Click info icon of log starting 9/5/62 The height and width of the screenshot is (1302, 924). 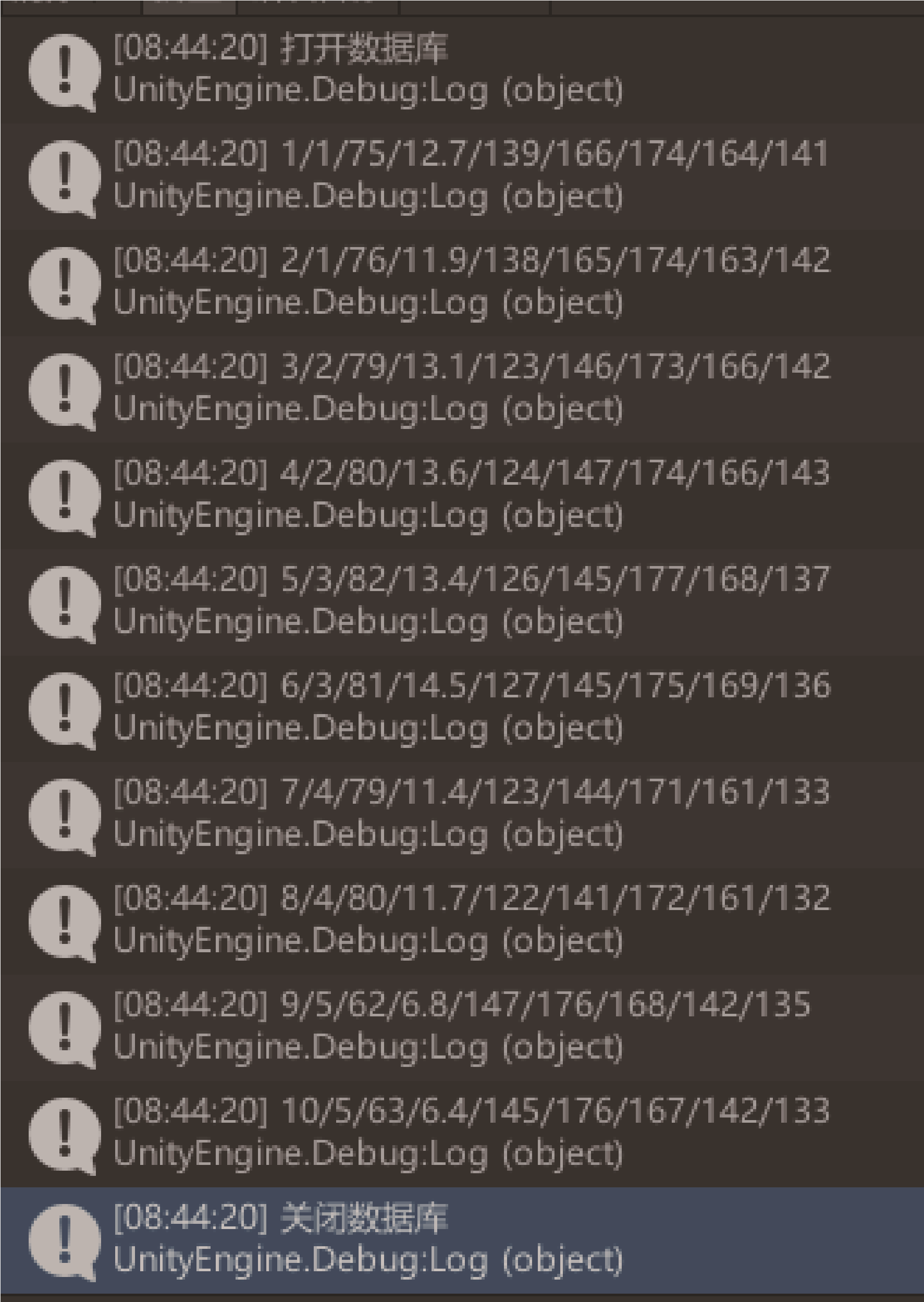tap(64, 1030)
